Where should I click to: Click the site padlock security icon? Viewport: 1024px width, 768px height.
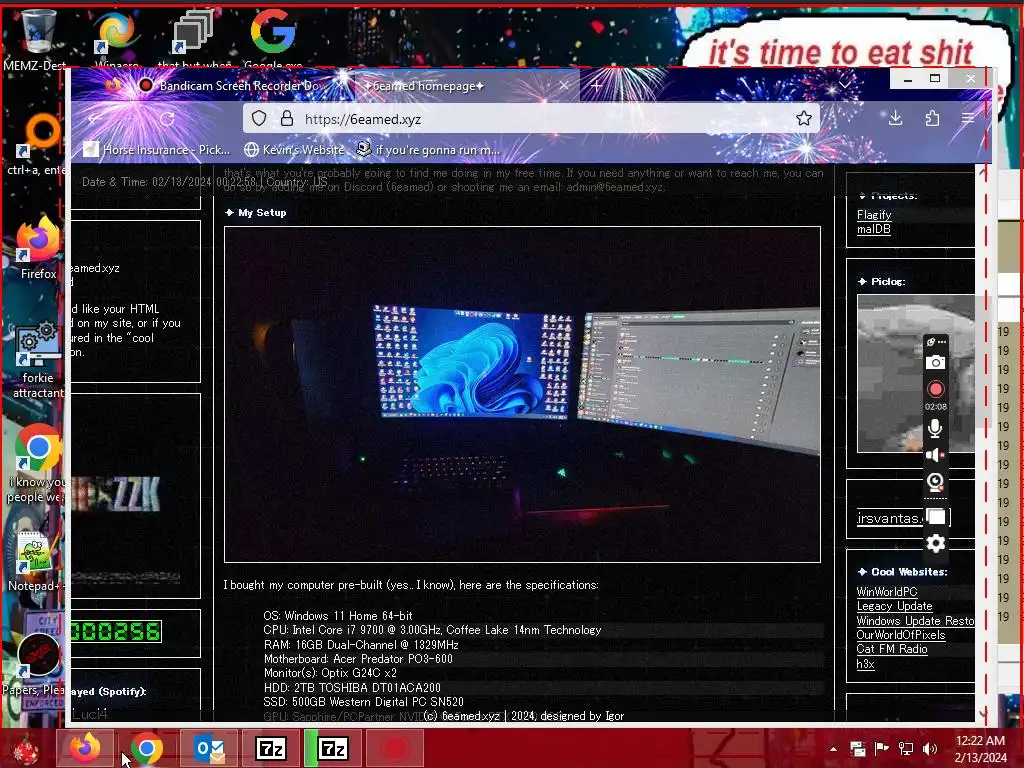point(287,118)
